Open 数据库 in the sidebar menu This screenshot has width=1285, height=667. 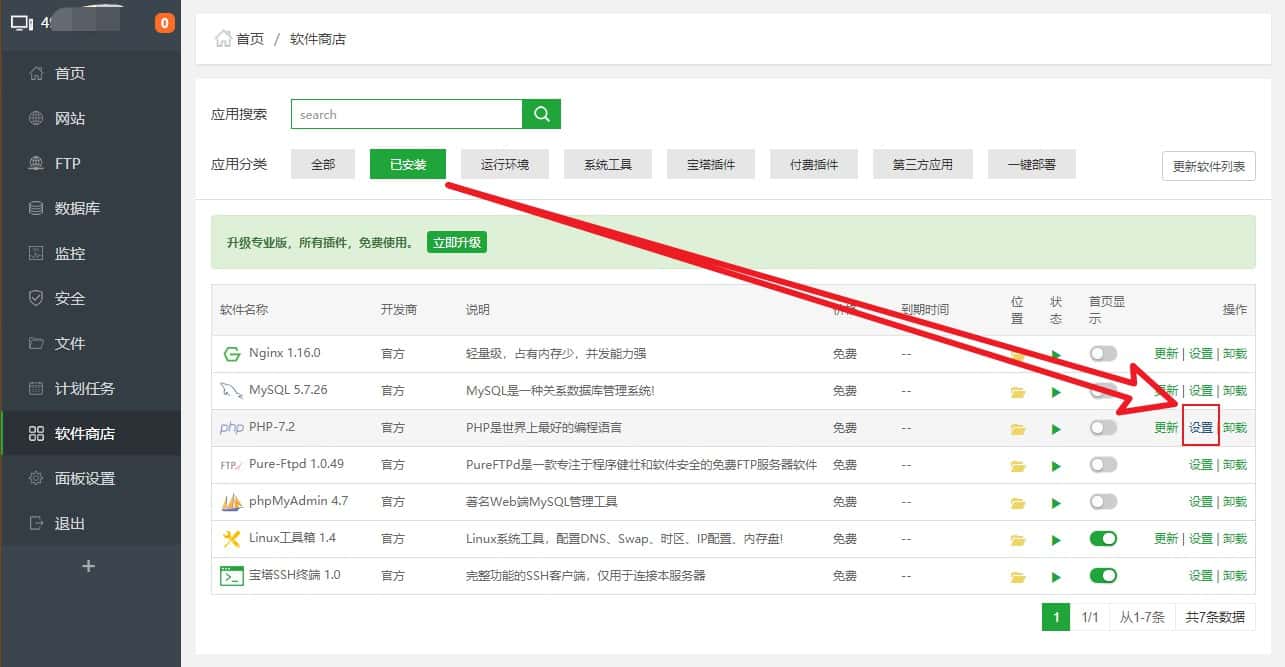click(77, 208)
